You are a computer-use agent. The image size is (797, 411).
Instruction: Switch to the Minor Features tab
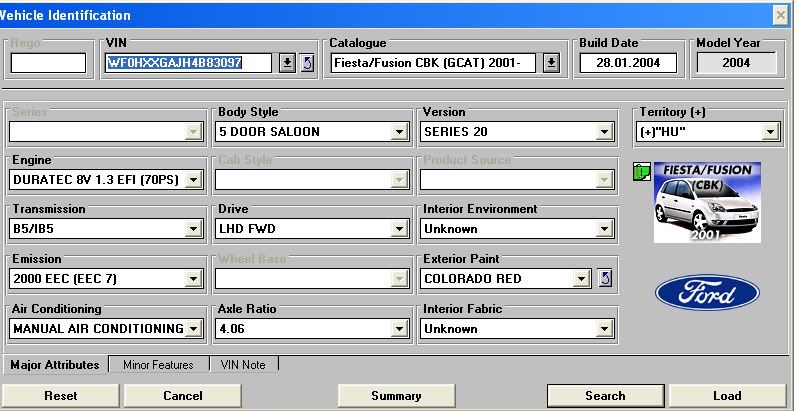(x=158, y=365)
